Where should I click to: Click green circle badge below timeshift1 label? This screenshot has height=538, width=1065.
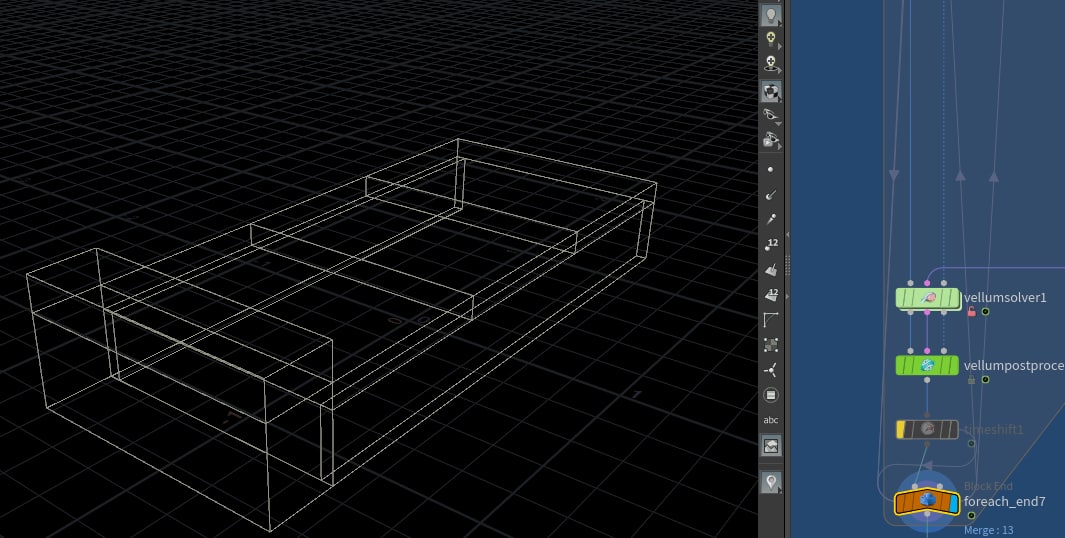(x=971, y=444)
